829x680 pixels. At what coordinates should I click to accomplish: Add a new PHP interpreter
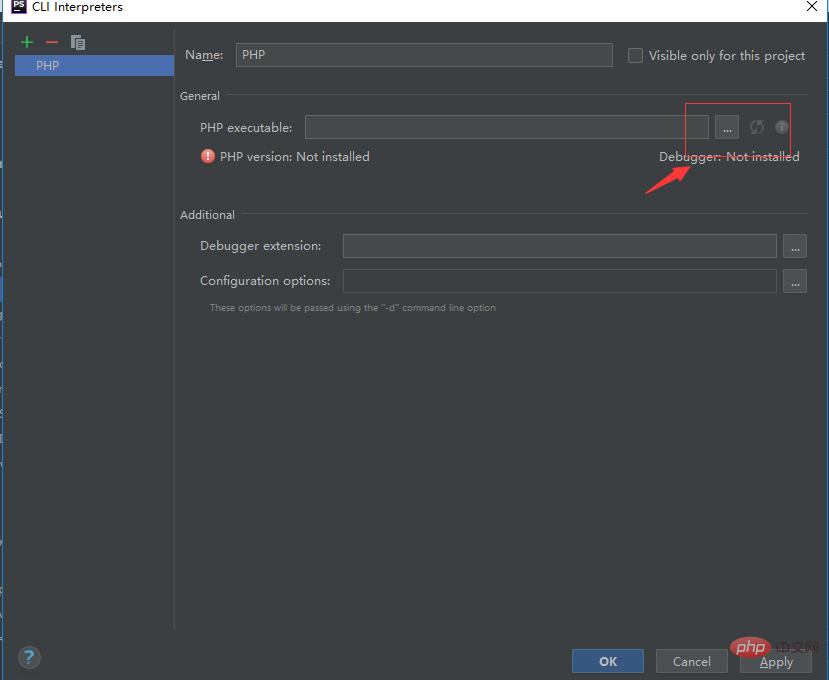click(26, 42)
